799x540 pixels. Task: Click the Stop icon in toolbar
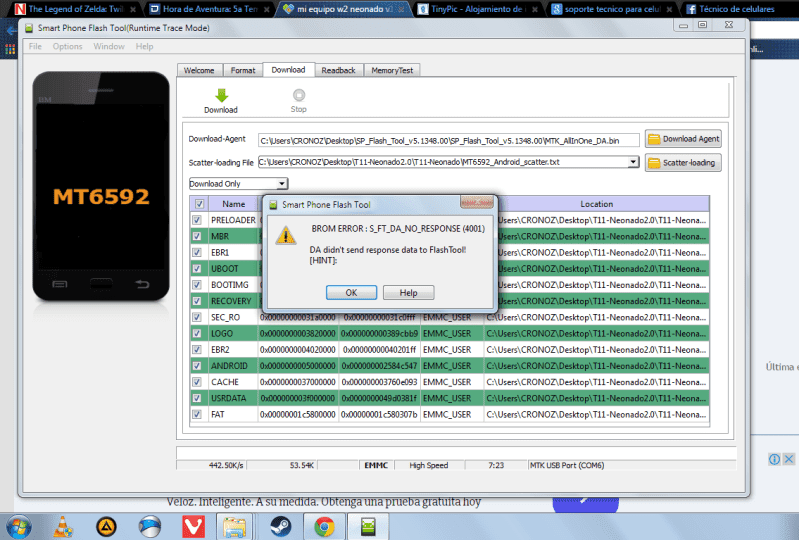(299, 95)
